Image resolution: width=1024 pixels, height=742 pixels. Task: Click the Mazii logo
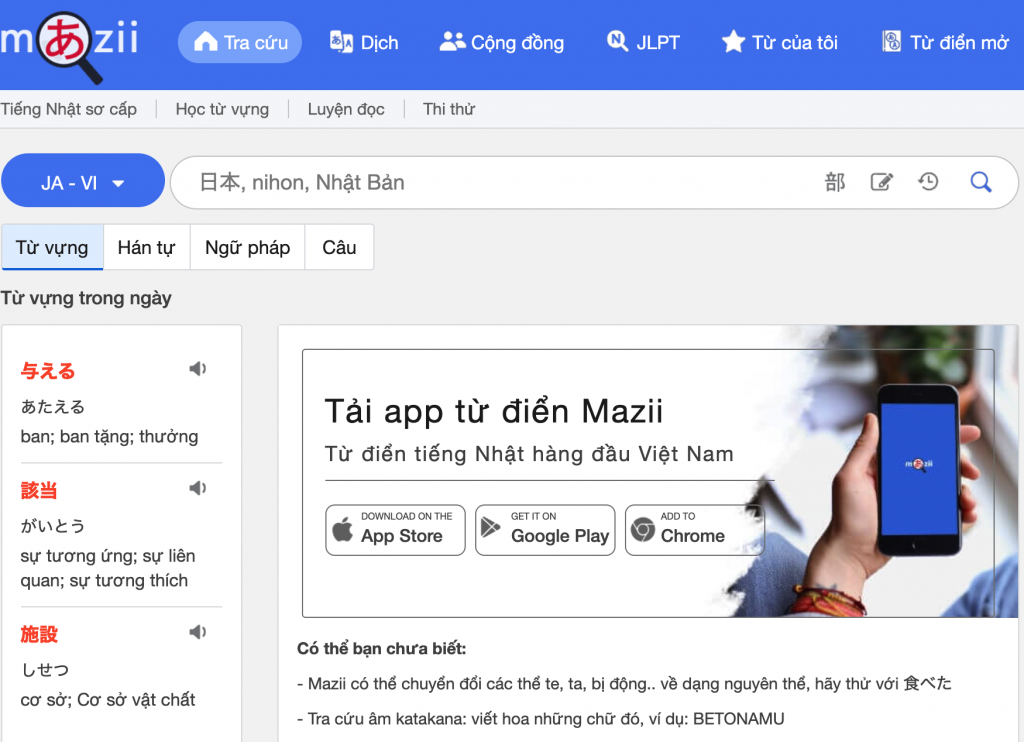[68, 44]
